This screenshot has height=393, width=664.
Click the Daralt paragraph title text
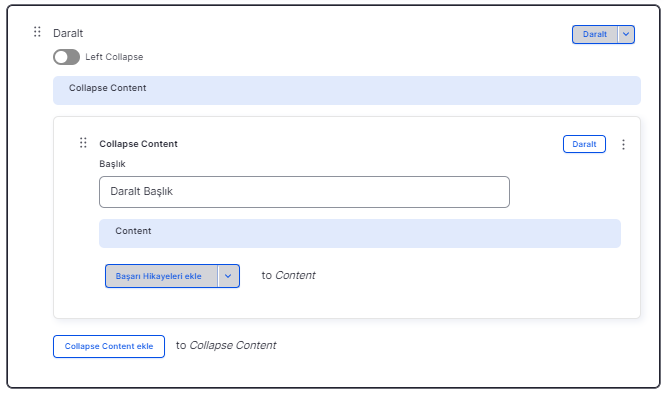[68, 33]
